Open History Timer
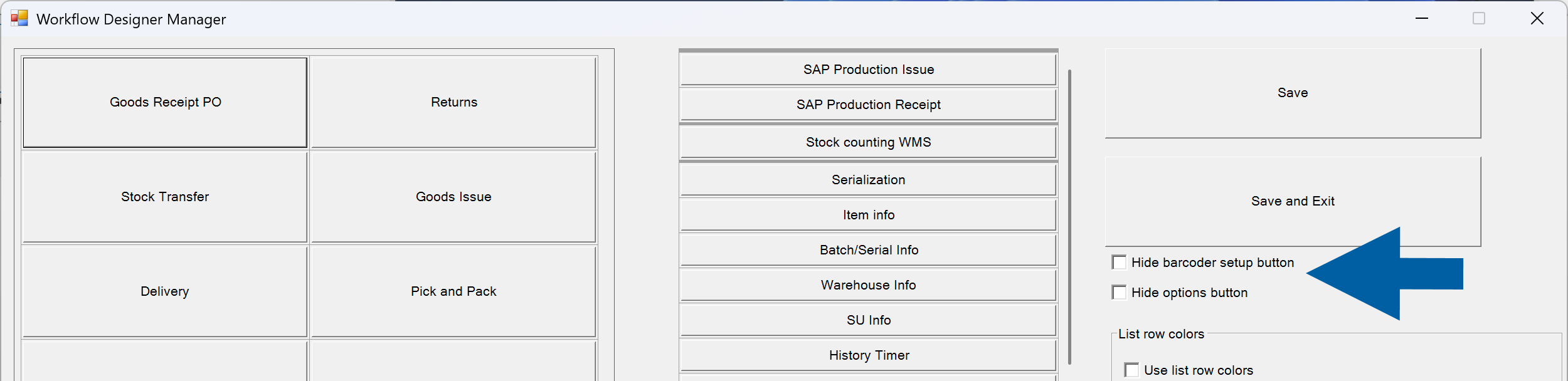The width and height of the screenshot is (1568, 381). tap(868, 355)
